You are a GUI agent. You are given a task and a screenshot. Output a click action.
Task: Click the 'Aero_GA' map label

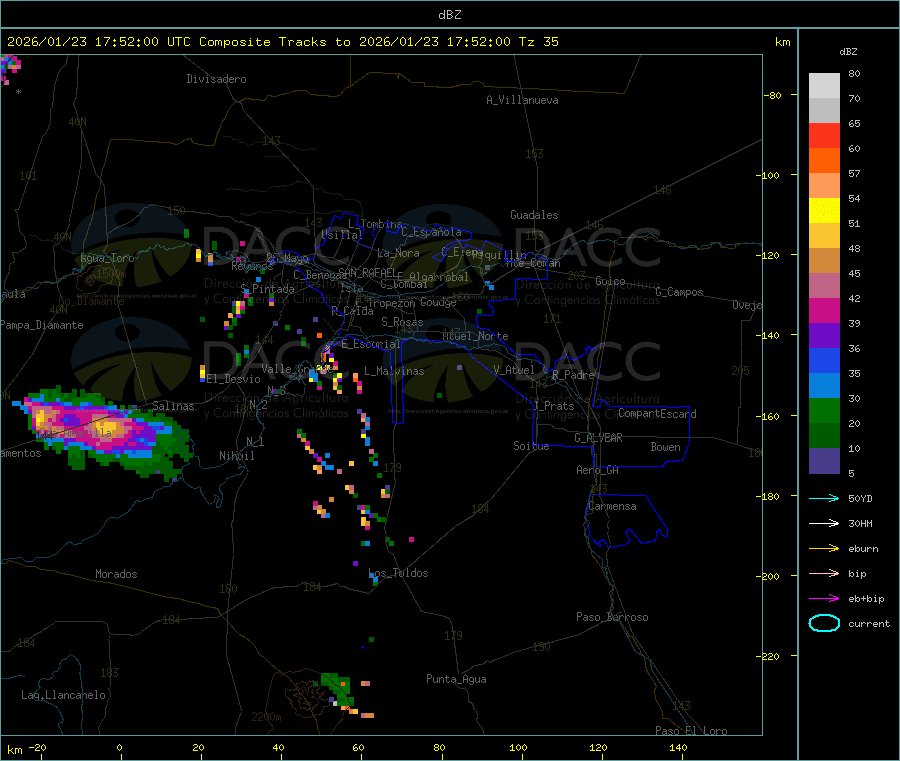[598, 470]
